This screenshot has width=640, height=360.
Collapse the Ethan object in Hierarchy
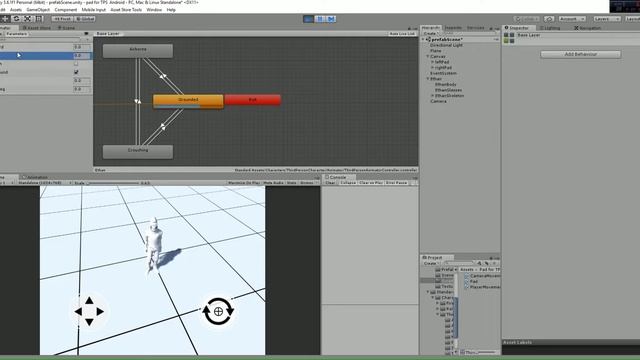click(x=428, y=79)
